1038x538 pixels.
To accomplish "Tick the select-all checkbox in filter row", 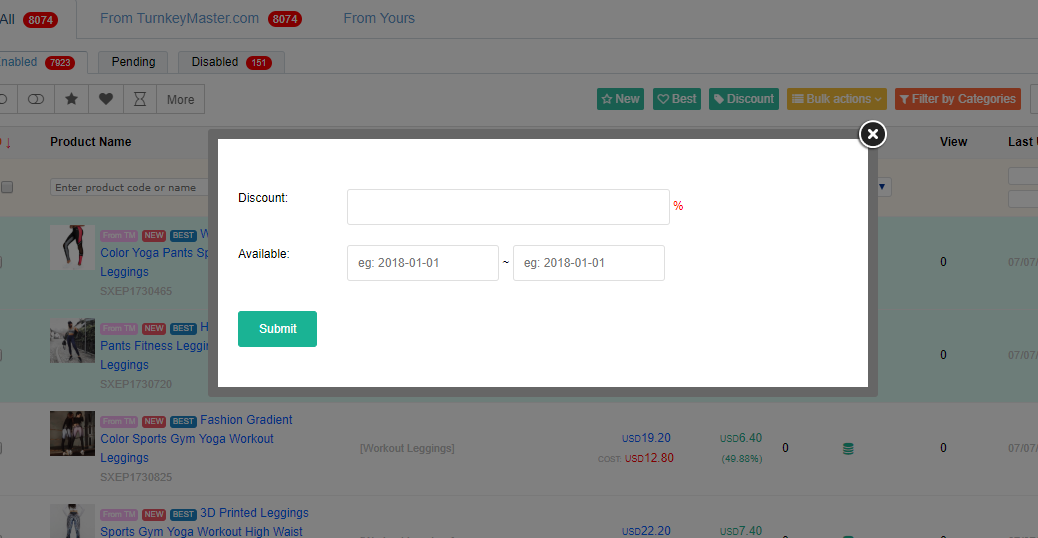I will coord(7,187).
